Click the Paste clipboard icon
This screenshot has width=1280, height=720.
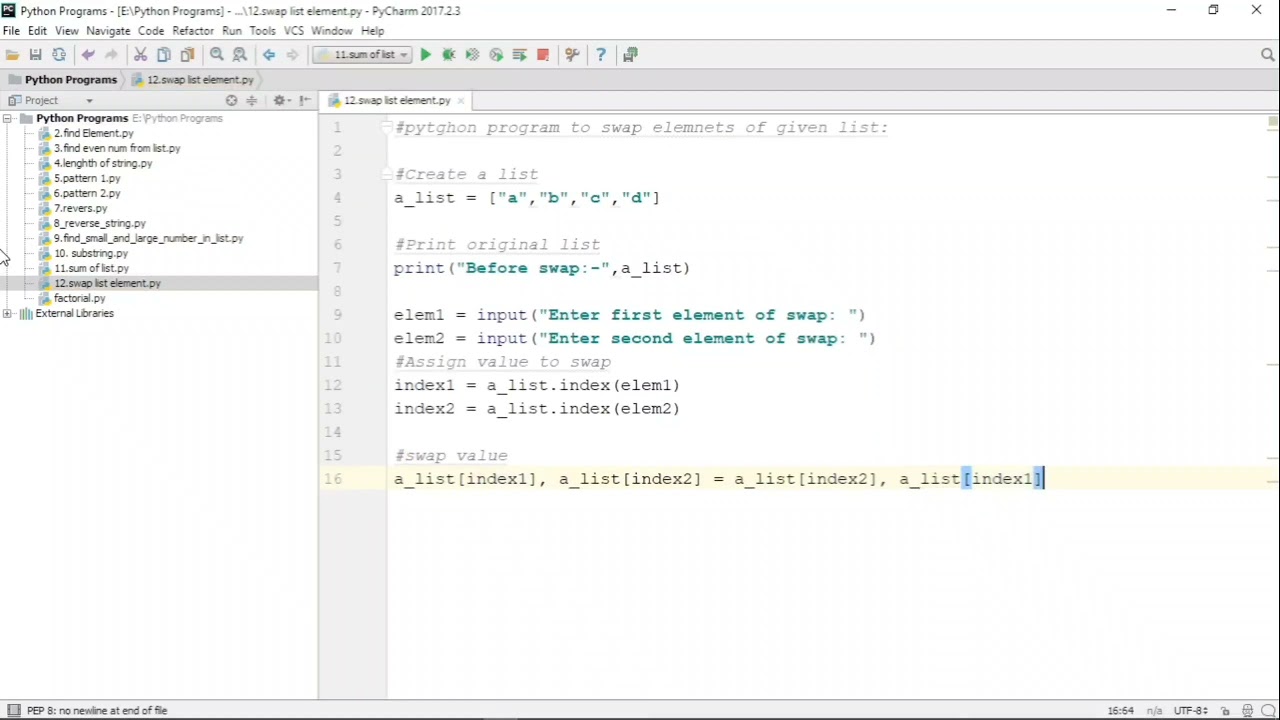(187, 55)
